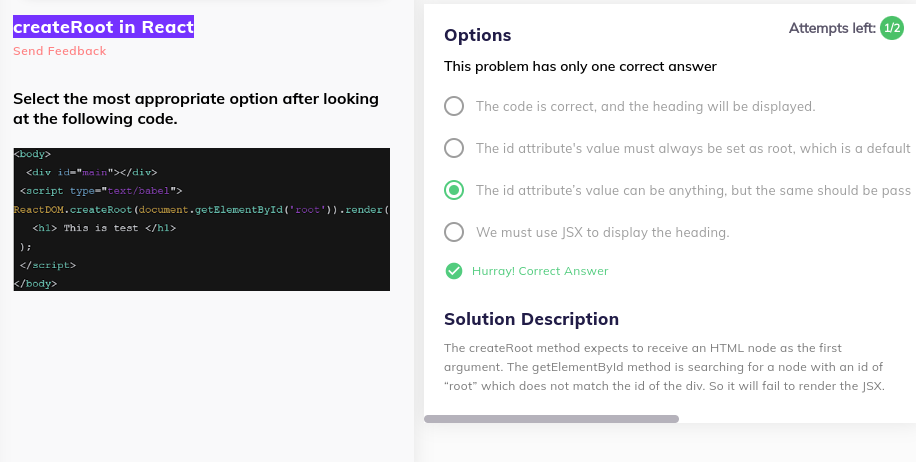Click the "Attempts left:" label
The width and height of the screenshot is (916, 462).
point(832,28)
